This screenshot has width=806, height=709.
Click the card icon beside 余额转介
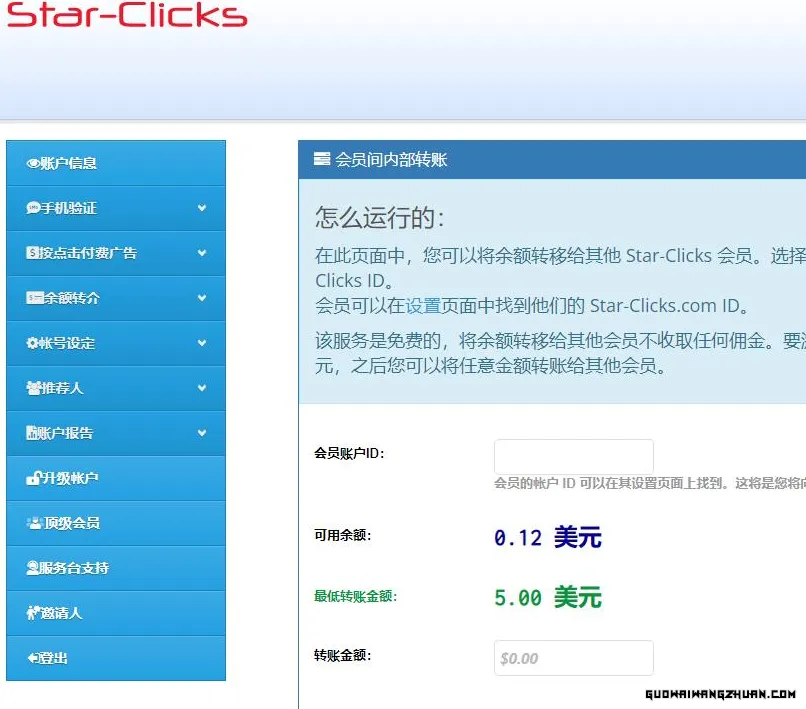(34, 298)
